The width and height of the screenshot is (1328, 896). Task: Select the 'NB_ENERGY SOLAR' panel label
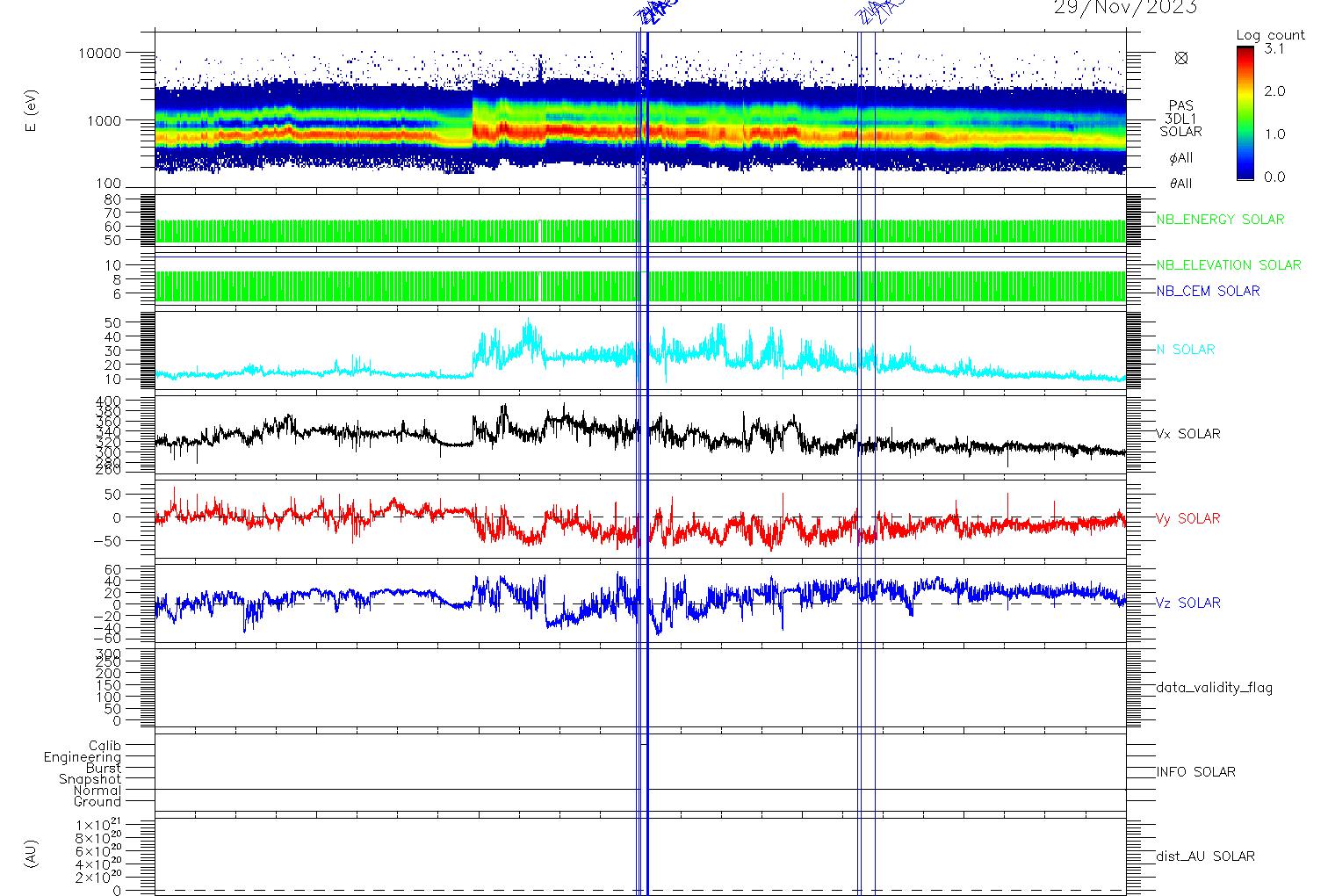(x=1220, y=220)
